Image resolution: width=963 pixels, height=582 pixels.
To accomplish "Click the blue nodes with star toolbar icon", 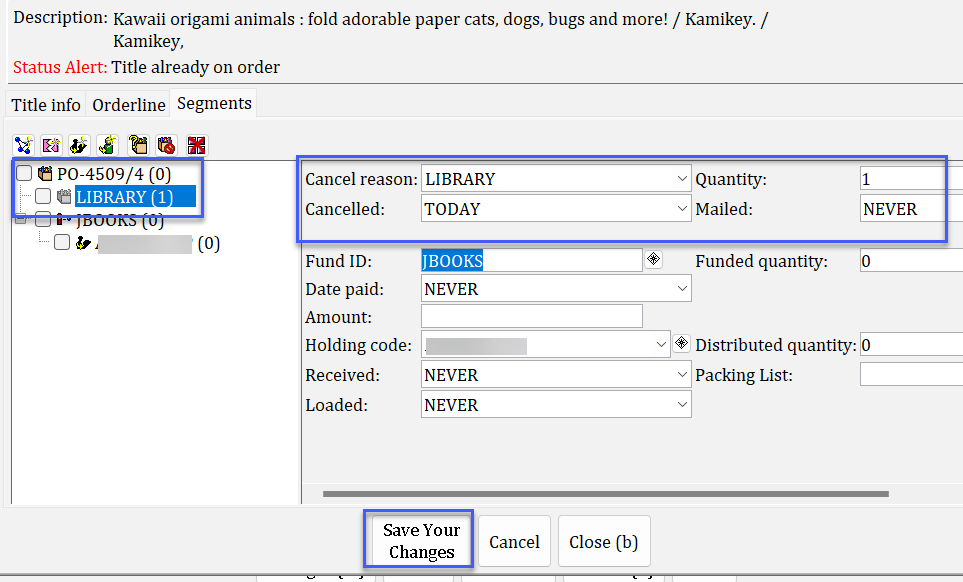I will [22, 146].
